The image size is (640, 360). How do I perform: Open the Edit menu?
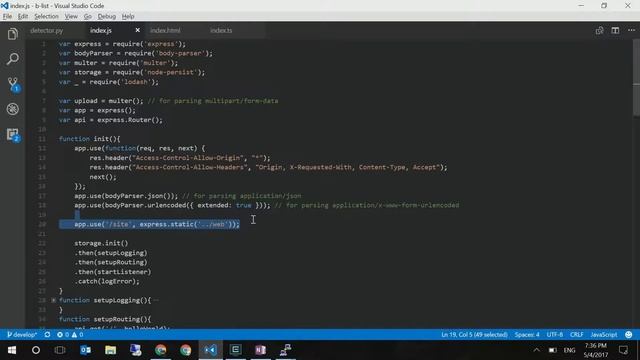tap(23, 16)
